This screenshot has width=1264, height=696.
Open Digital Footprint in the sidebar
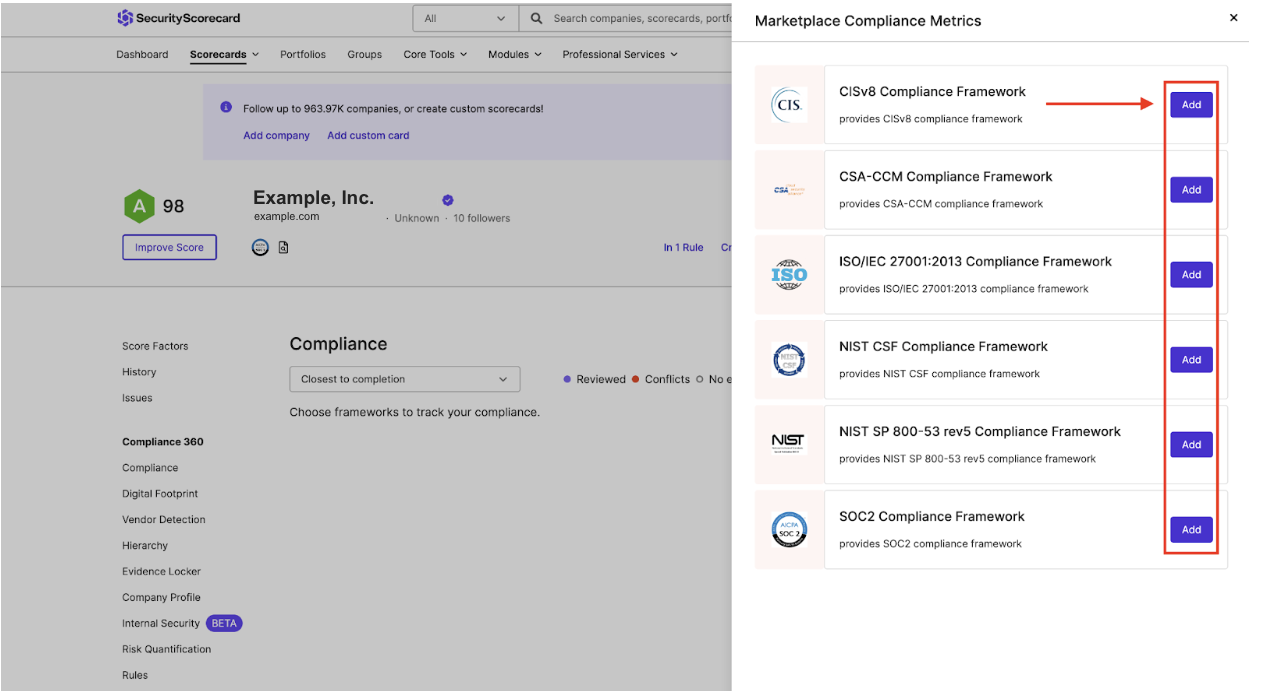pyautogui.click(x=160, y=494)
